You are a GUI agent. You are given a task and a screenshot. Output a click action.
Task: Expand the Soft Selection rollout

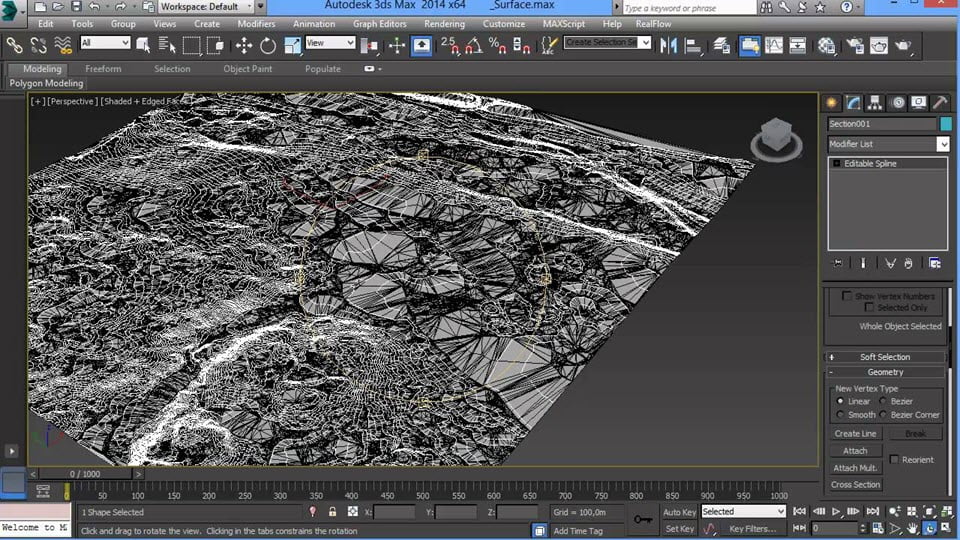[x=885, y=357]
